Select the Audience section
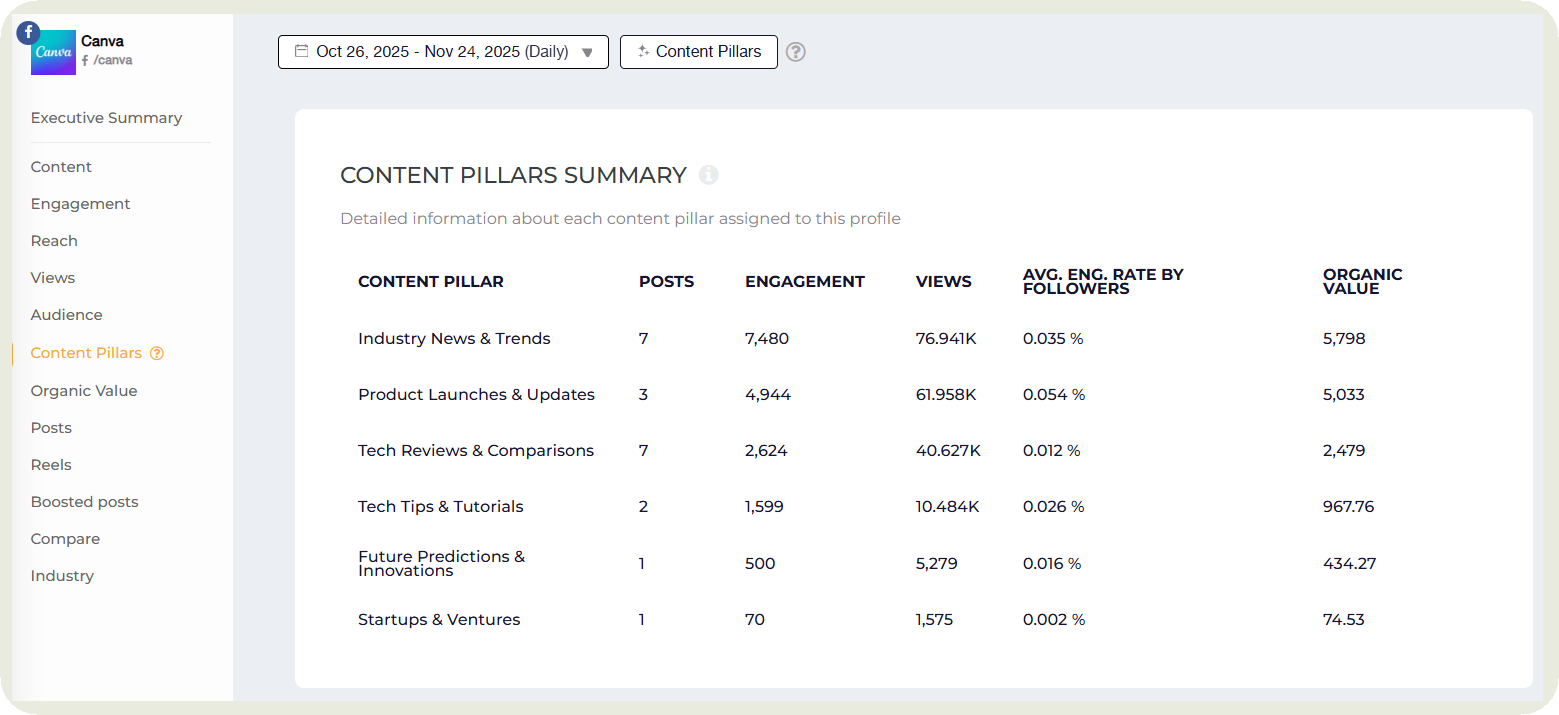The height and width of the screenshot is (715, 1559). [x=66, y=314]
